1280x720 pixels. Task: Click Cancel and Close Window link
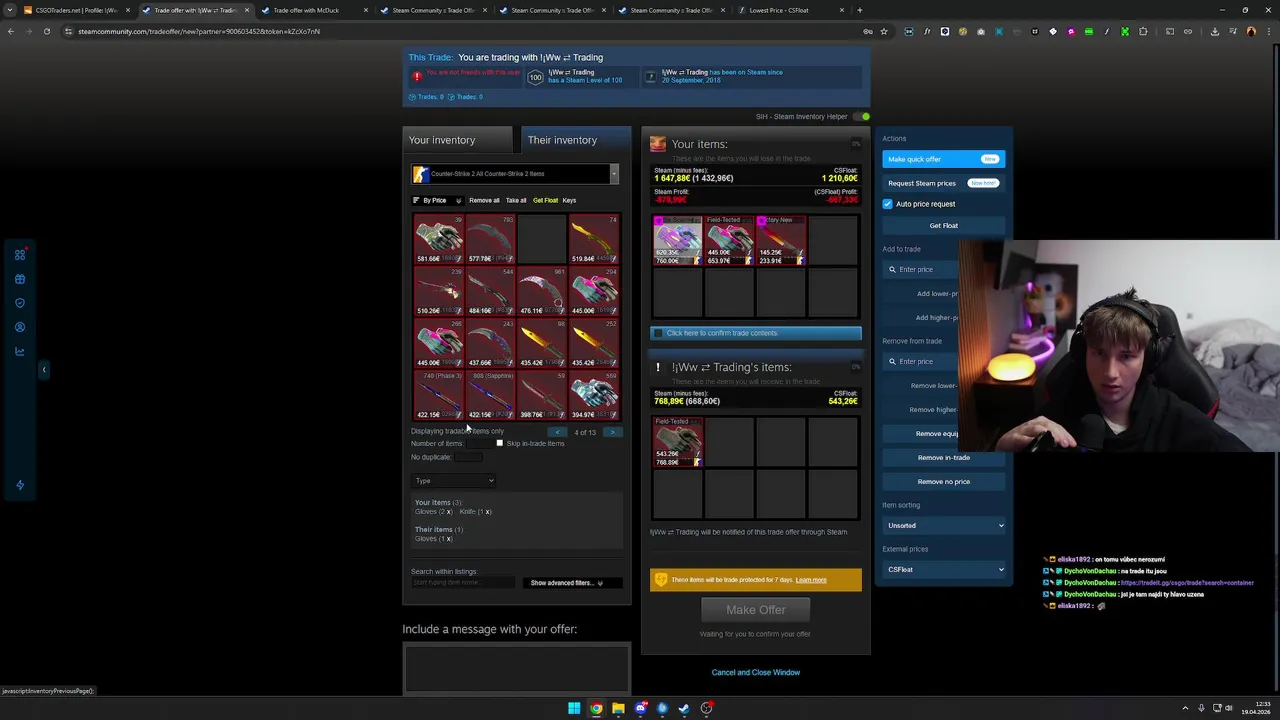[x=756, y=672]
